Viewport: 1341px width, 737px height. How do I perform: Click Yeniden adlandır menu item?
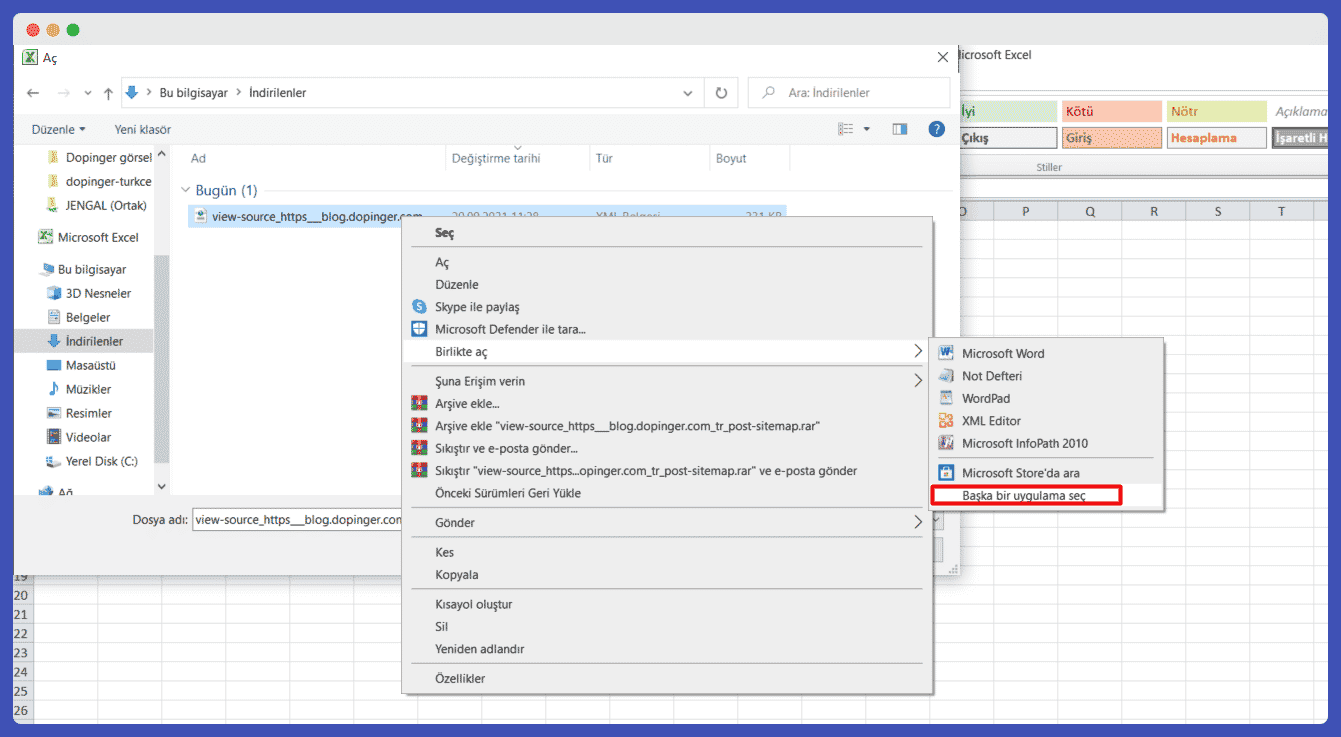pos(667,649)
